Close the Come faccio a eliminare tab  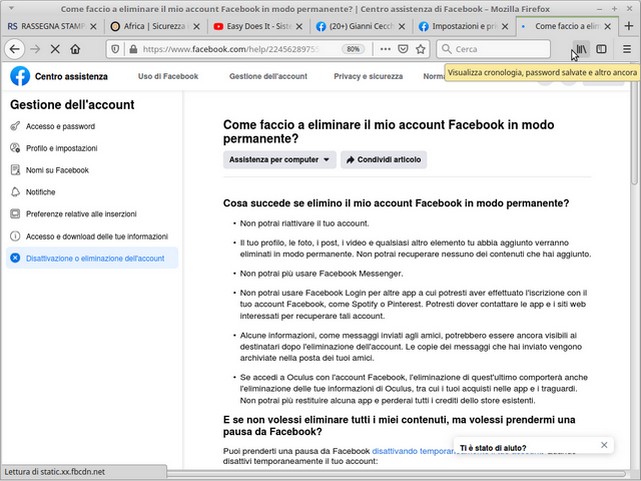608,26
